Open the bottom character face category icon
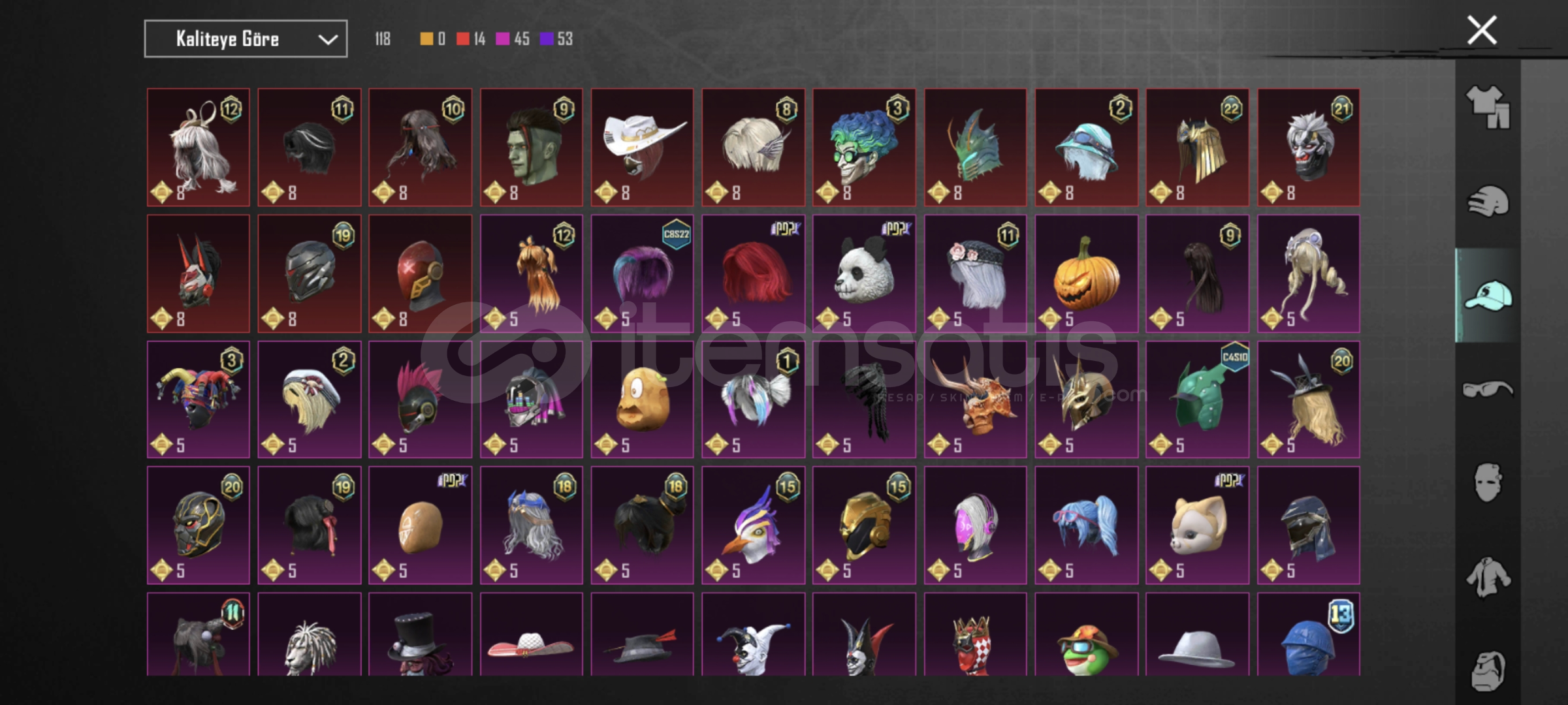 tap(1488, 670)
